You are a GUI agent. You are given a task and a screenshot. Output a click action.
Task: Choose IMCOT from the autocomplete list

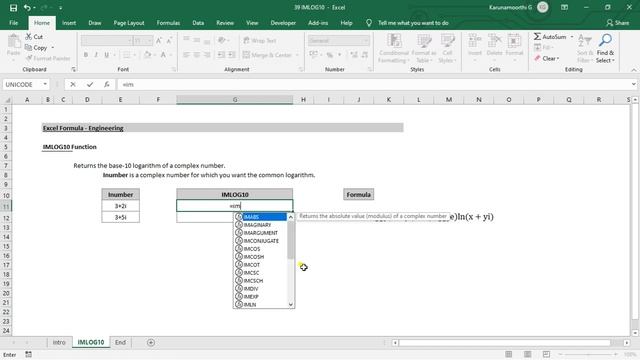pyautogui.click(x=261, y=264)
